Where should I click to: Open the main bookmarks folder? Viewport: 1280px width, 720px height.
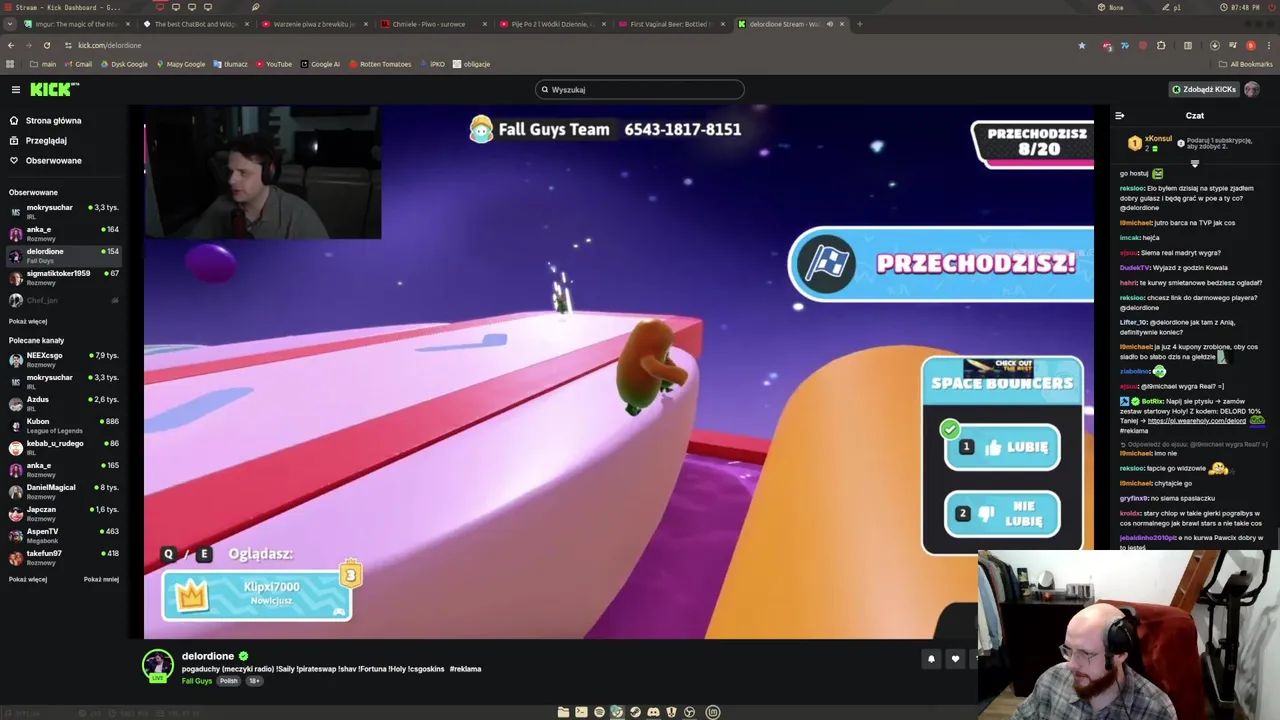[43, 64]
